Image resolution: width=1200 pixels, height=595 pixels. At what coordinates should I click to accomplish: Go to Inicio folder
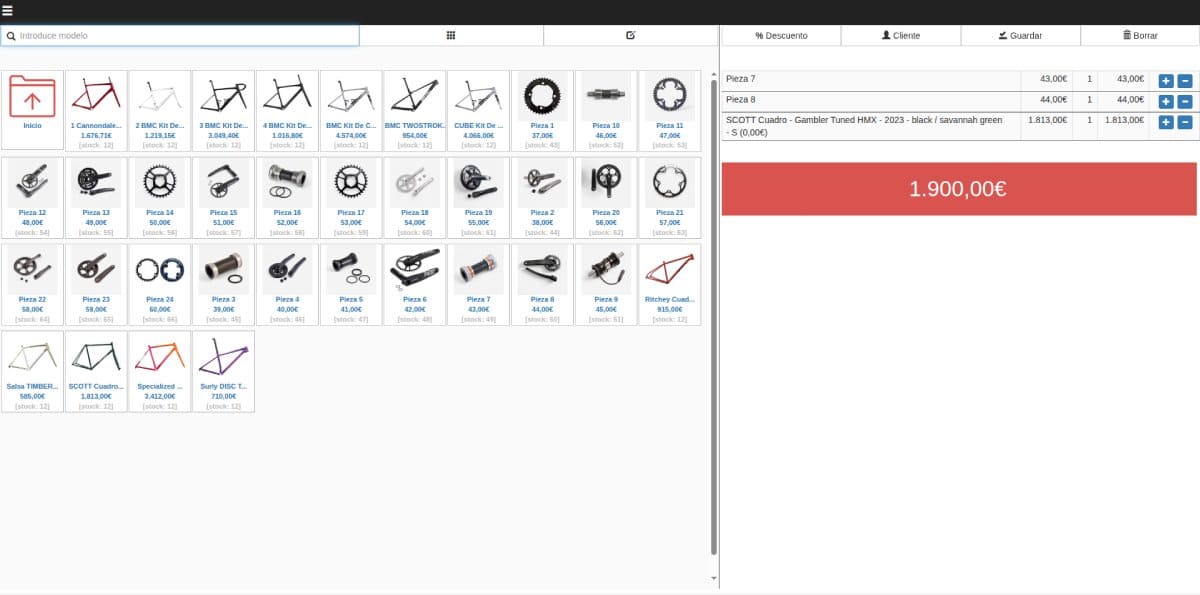33,110
